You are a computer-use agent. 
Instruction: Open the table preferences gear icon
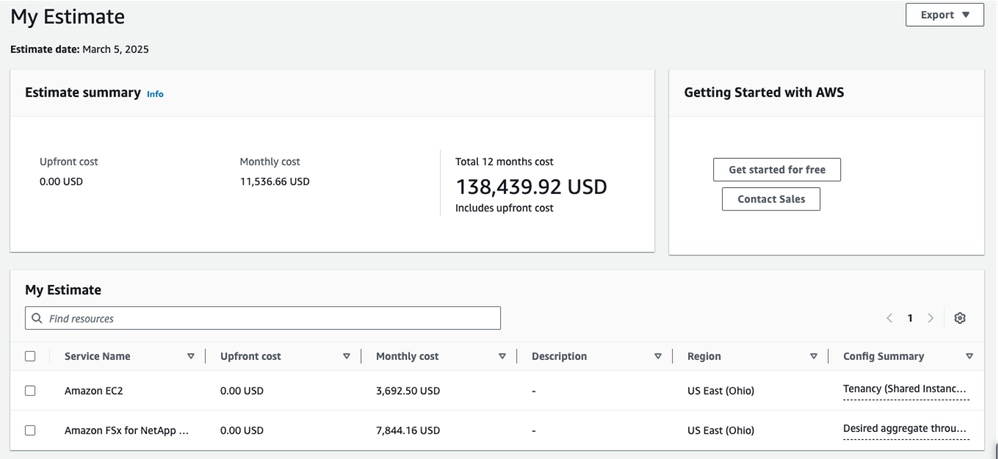[x=960, y=318]
